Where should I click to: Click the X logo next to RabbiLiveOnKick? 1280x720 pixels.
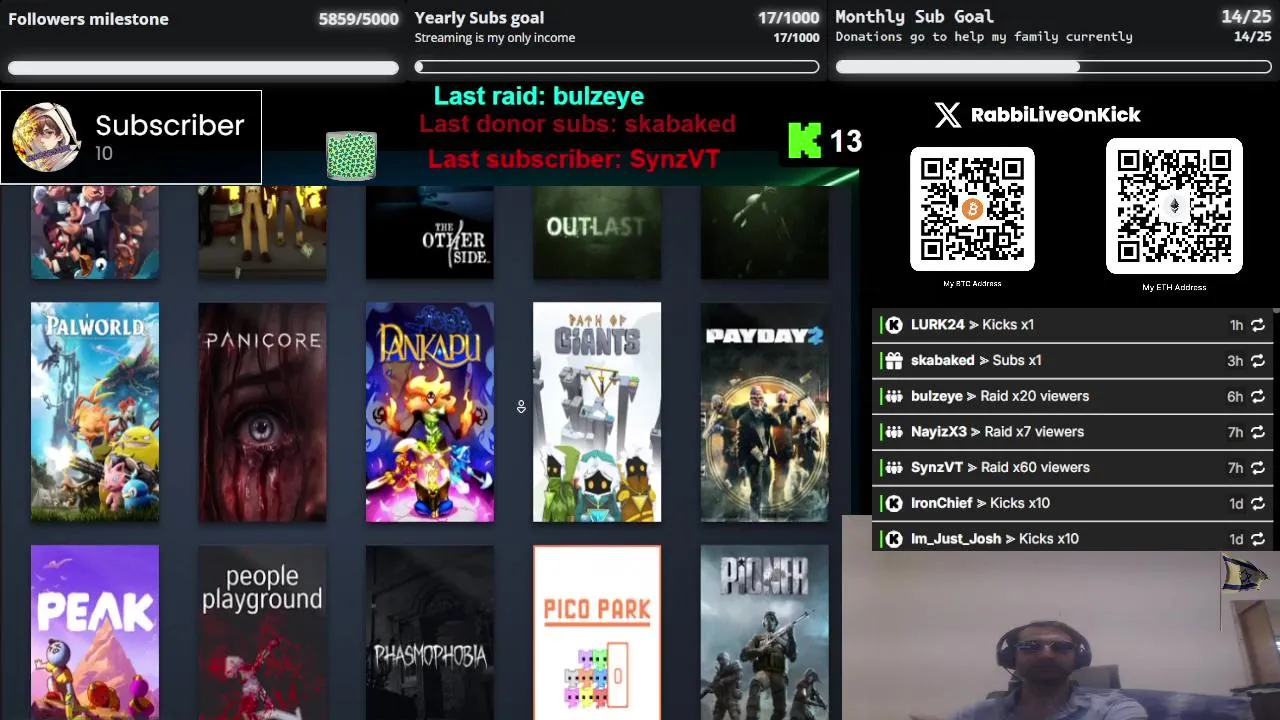point(947,115)
